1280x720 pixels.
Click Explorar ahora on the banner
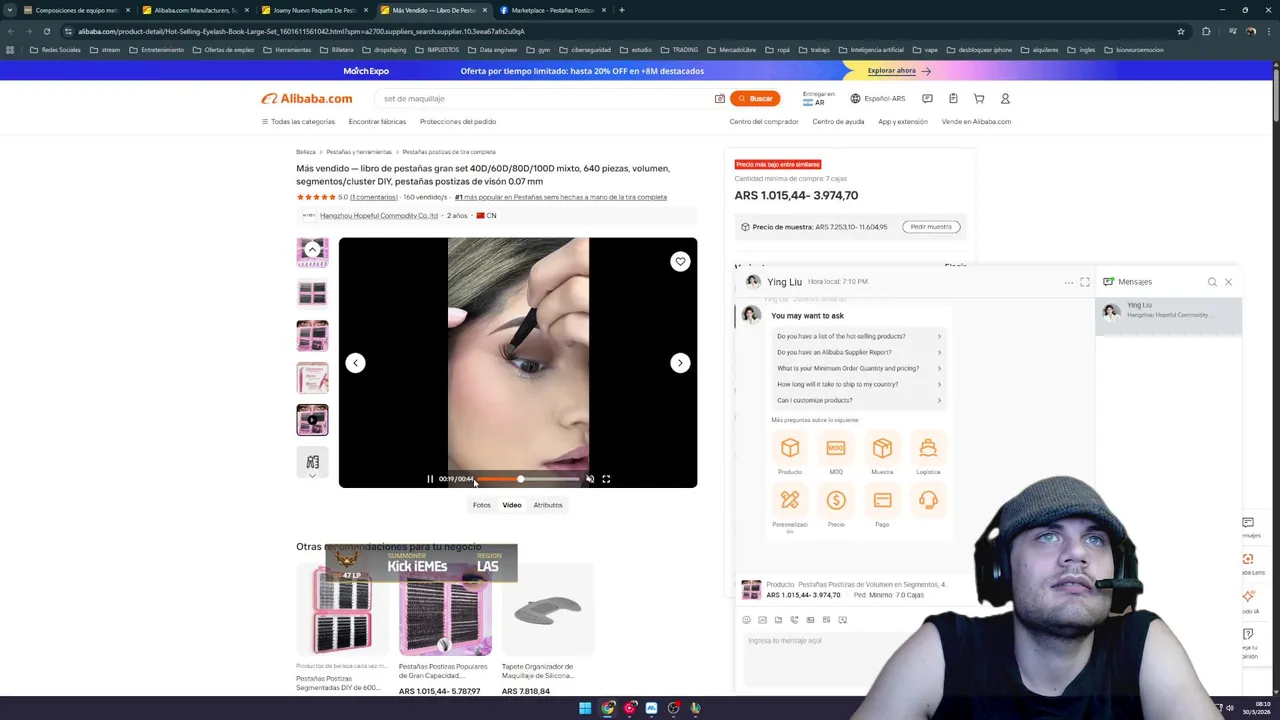pos(899,71)
